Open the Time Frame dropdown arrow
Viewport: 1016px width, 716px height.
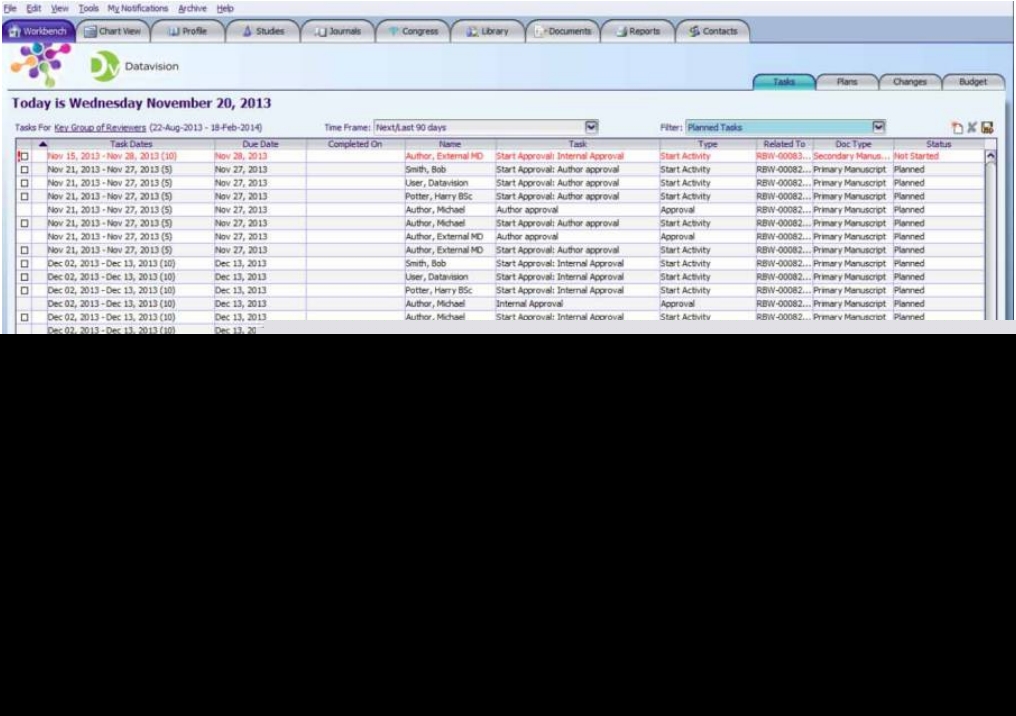coord(591,127)
